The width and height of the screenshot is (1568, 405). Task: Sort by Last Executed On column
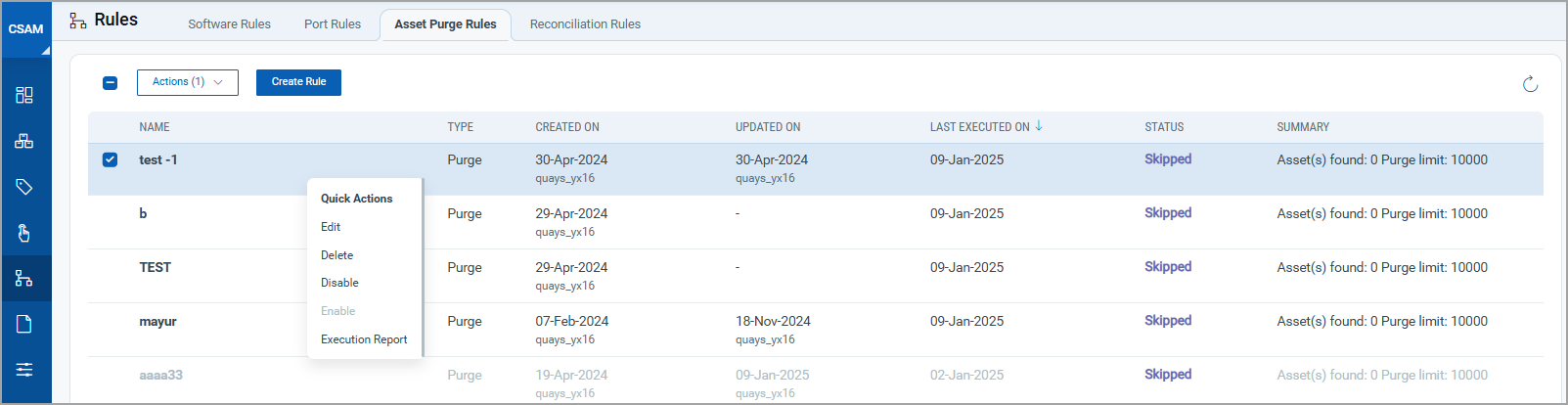[986, 127]
